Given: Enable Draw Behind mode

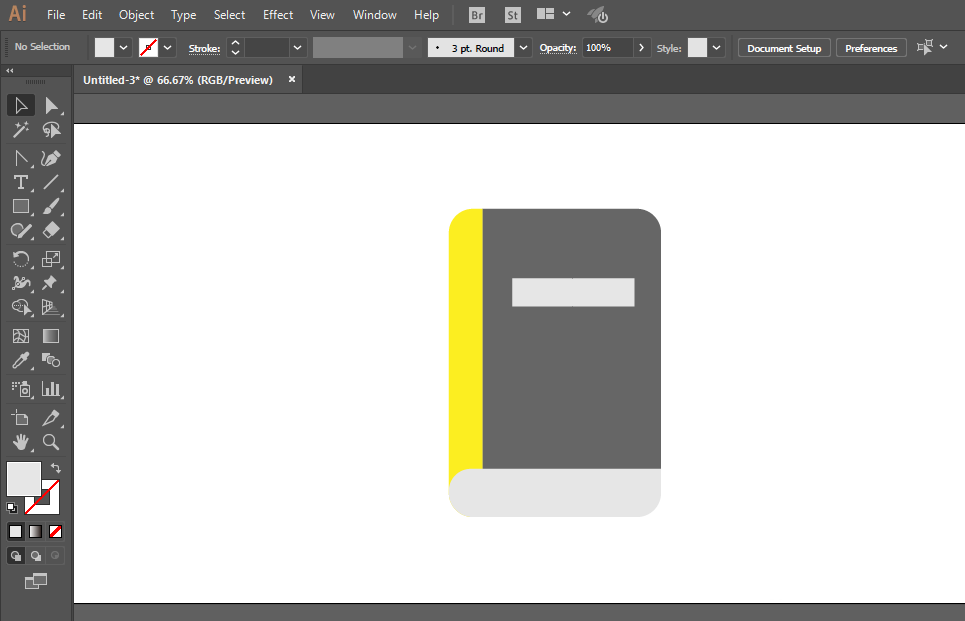Looking at the screenshot, I should pos(36,556).
